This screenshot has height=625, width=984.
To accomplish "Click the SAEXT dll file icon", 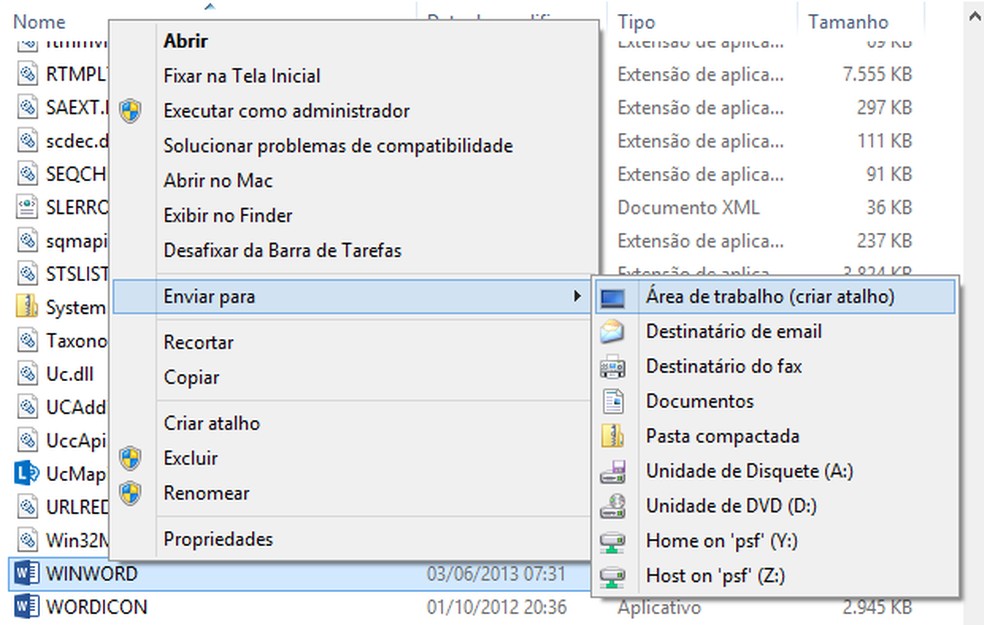I will (x=26, y=107).
